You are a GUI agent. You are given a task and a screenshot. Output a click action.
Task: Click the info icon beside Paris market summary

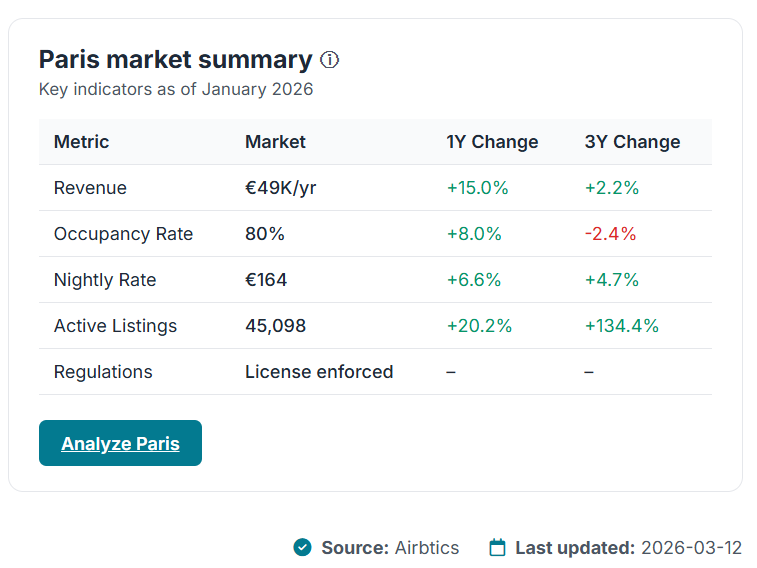[x=329, y=60]
